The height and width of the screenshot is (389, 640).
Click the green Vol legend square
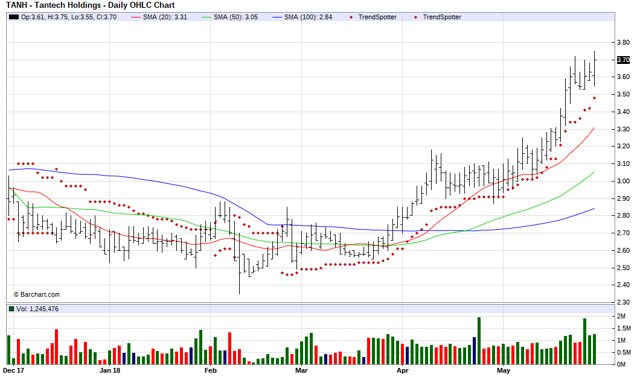(x=11, y=309)
